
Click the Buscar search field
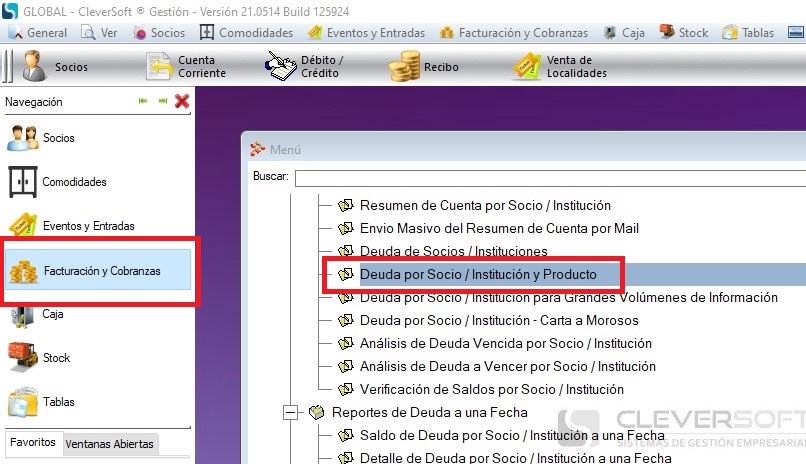[548, 177]
